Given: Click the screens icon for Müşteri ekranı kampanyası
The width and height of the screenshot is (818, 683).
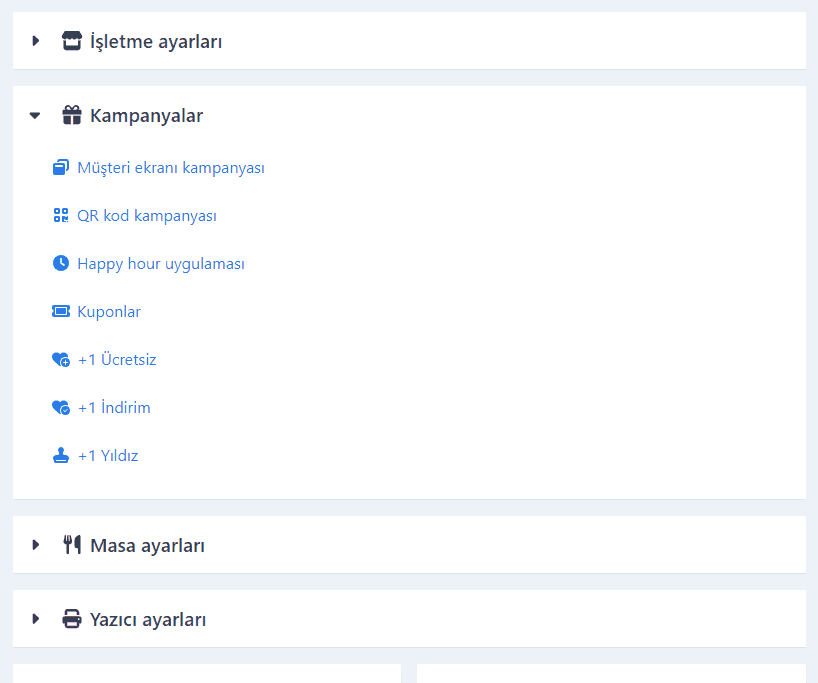Looking at the screenshot, I should tap(61, 167).
